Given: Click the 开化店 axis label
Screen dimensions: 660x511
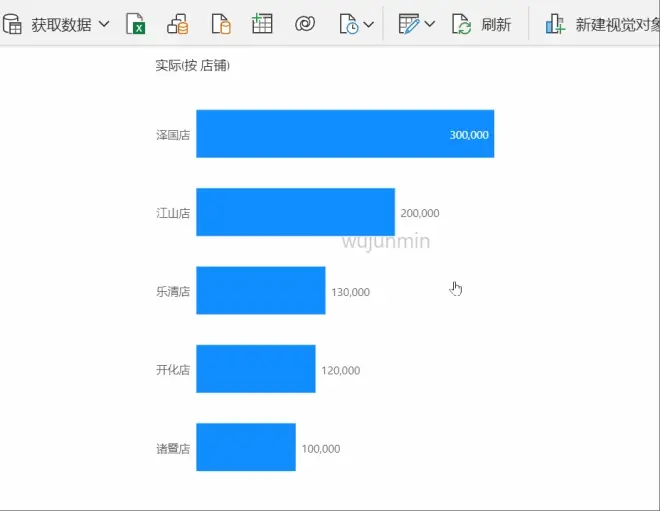Looking at the screenshot, I should tap(173, 370).
